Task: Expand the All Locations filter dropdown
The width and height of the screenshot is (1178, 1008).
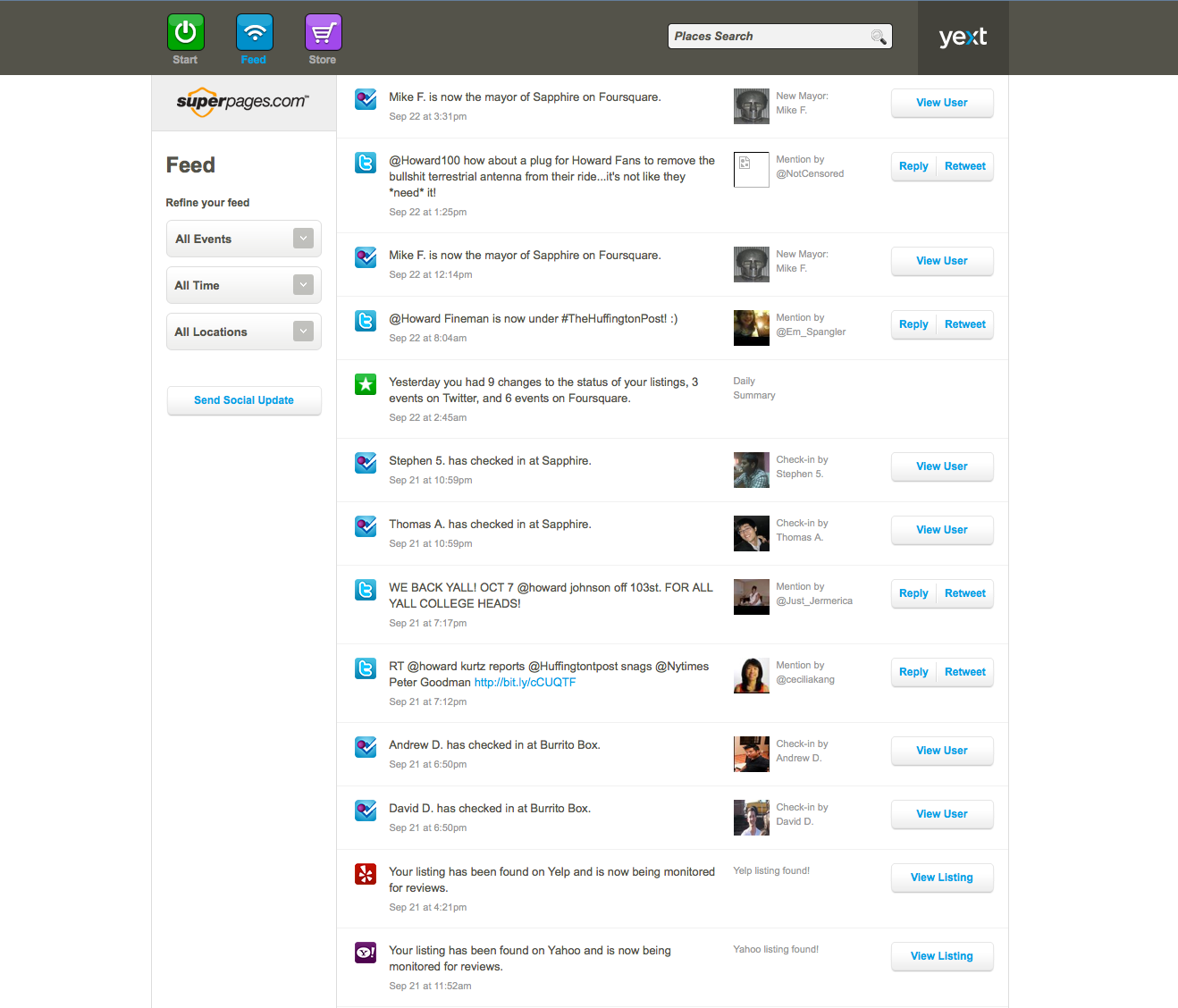Action: click(x=244, y=332)
